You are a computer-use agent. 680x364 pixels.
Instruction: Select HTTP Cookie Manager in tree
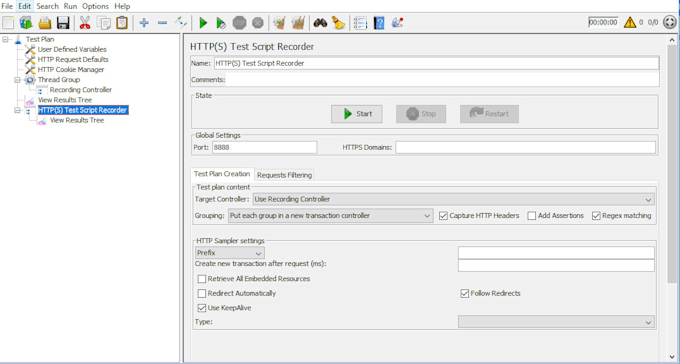pyautogui.click(x=71, y=69)
